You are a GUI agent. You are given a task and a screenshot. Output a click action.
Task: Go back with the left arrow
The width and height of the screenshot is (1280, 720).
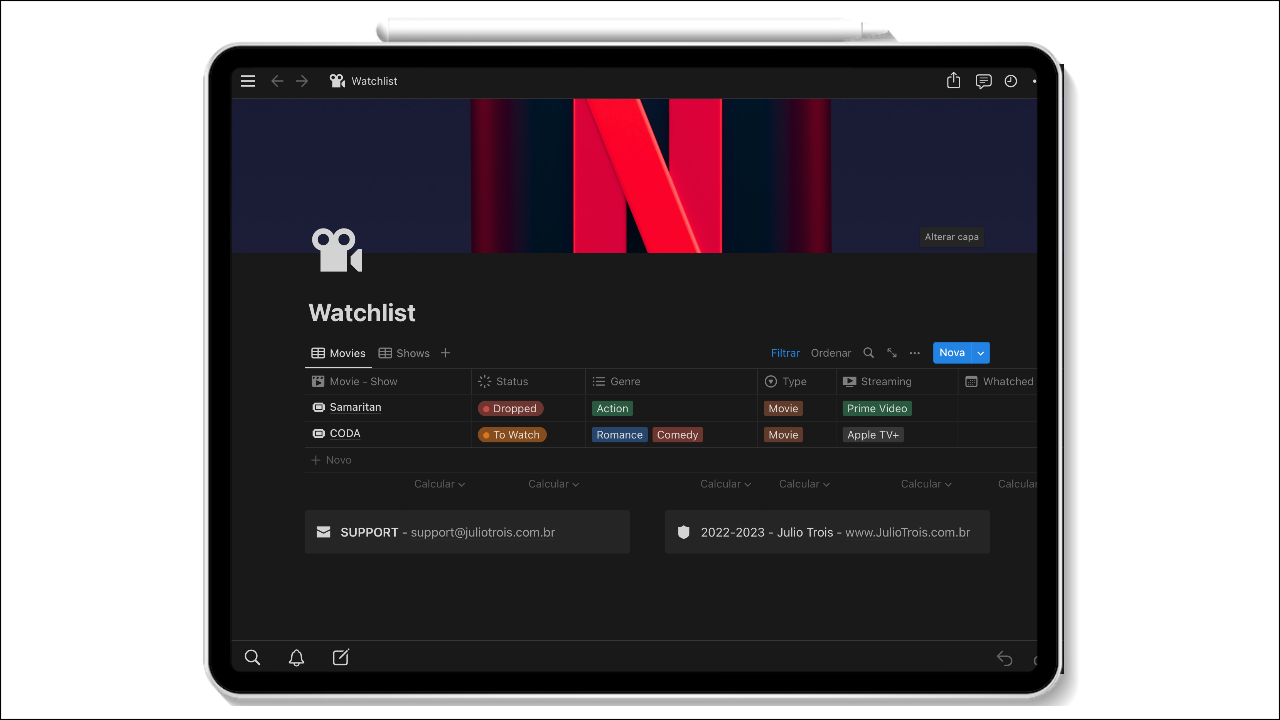pyautogui.click(x=277, y=81)
